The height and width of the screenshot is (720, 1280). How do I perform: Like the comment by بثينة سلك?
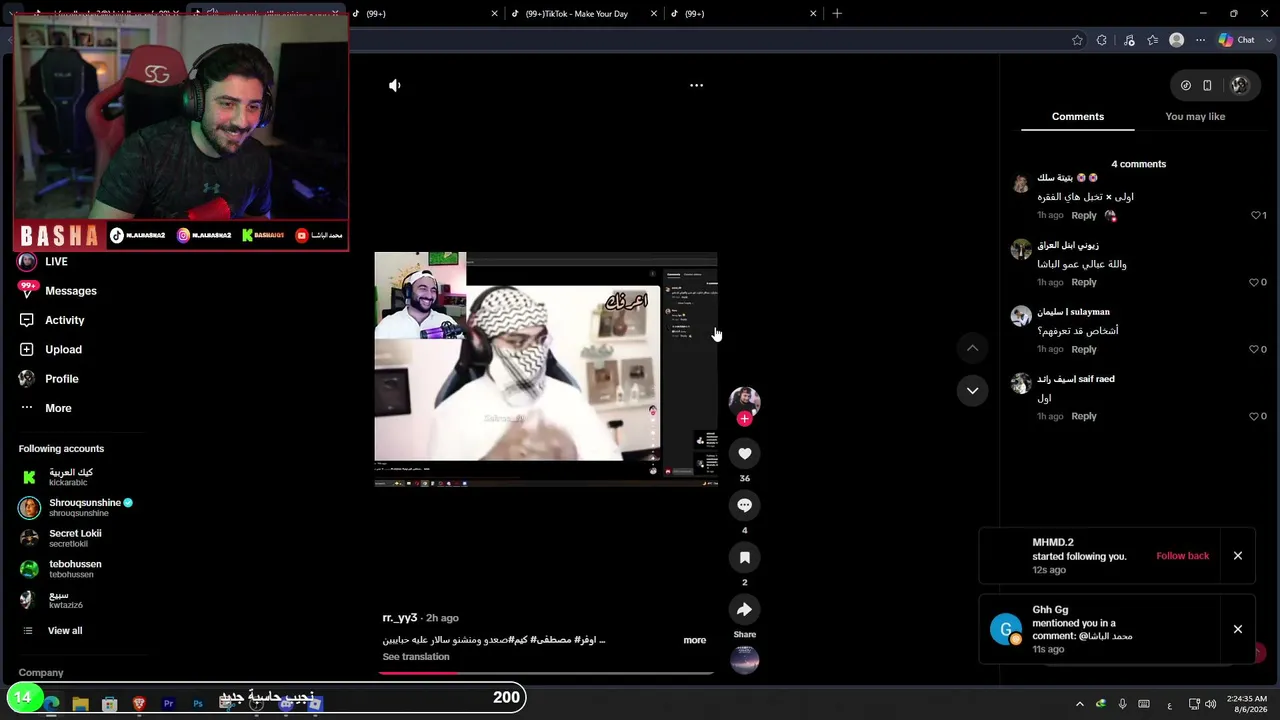[x=1256, y=216]
